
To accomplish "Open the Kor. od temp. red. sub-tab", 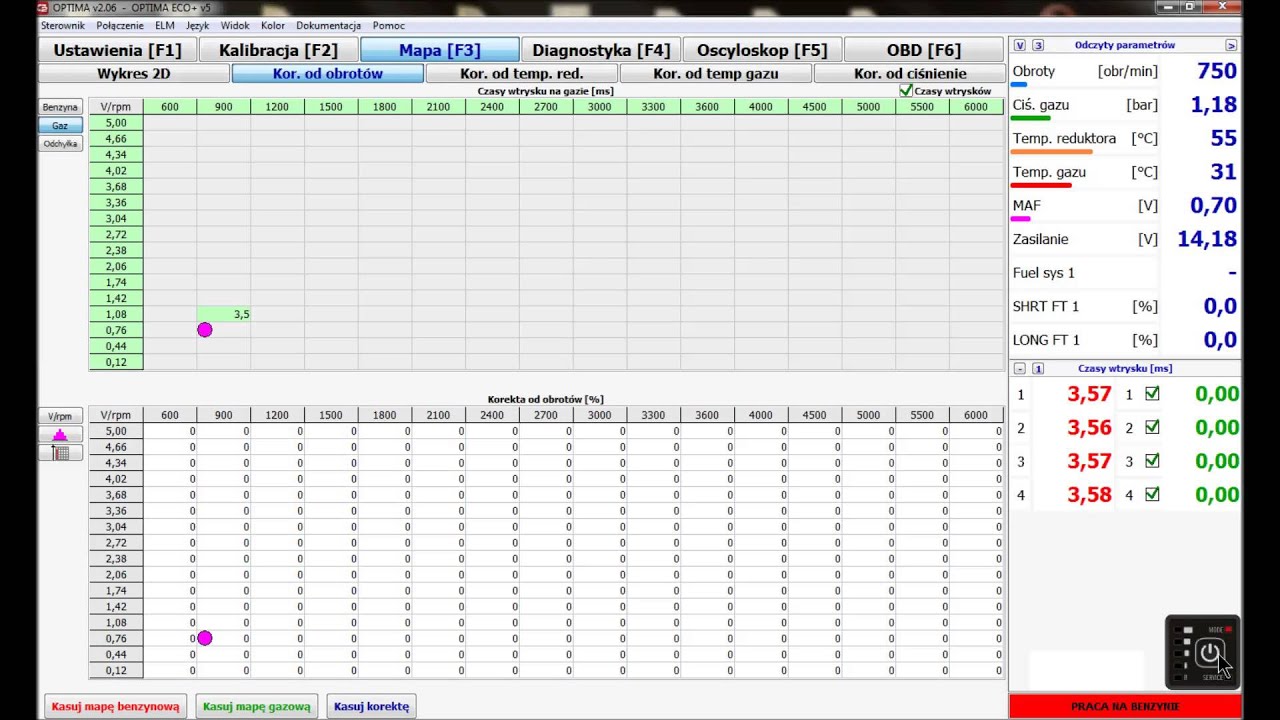I will (x=522, y=73).
